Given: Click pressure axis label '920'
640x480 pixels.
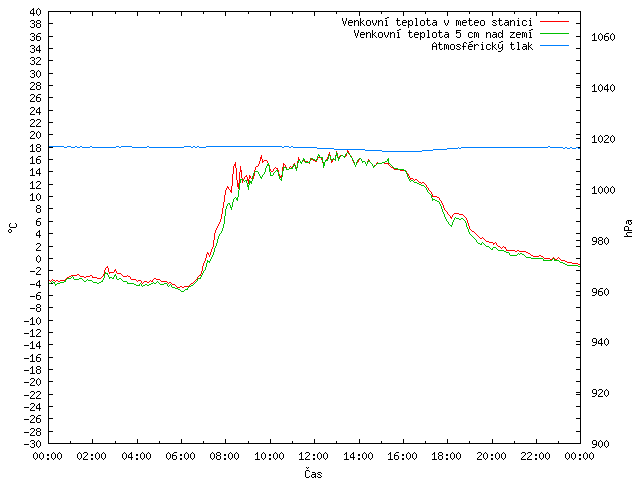Looking at the screenshot, I should (x=600, y=393).
